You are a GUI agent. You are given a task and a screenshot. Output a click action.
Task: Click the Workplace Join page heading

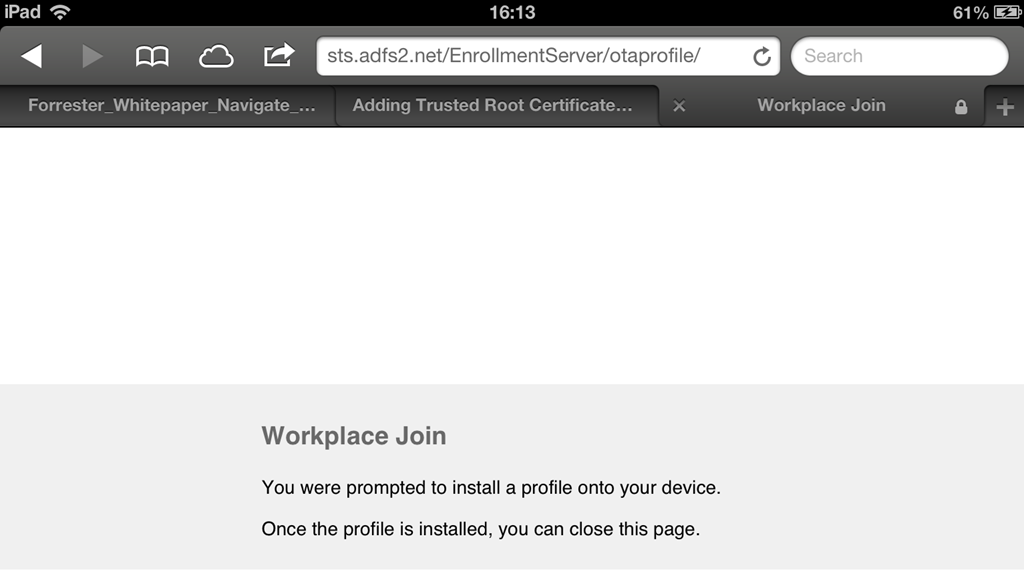coord(354,436)
